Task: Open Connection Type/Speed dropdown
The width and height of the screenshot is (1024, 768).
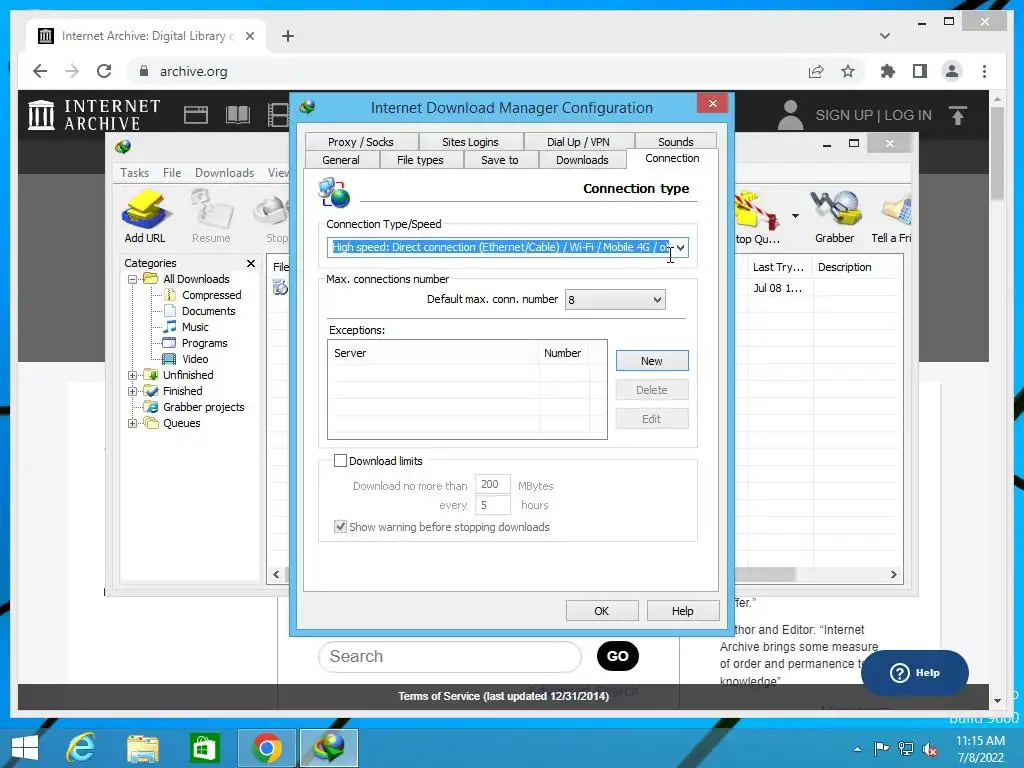Action: (x=680, y=248)
